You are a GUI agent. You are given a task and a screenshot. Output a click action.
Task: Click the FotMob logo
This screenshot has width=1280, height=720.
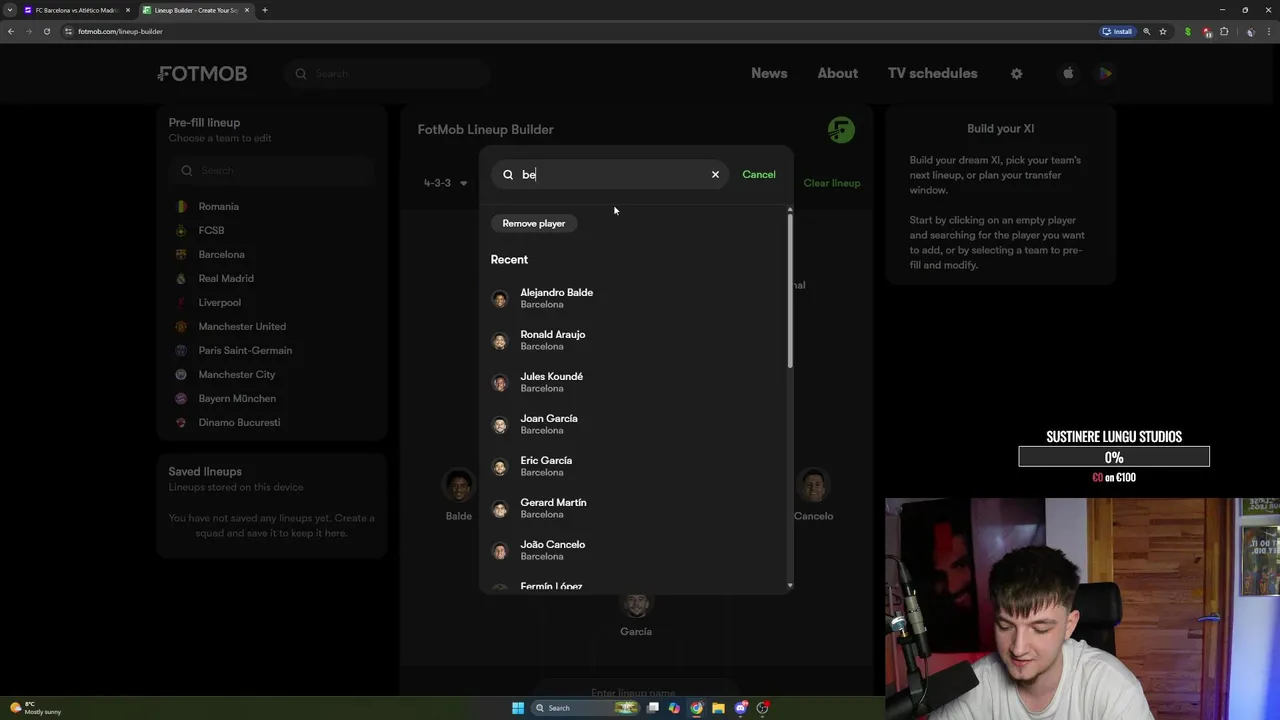tap(202, 74)
